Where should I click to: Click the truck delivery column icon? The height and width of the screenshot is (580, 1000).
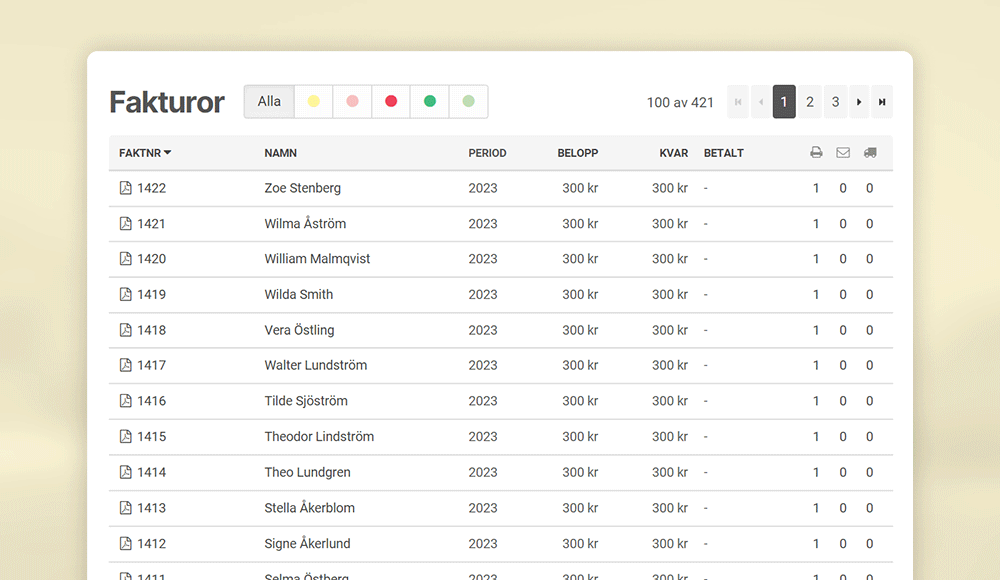point(870,153)
